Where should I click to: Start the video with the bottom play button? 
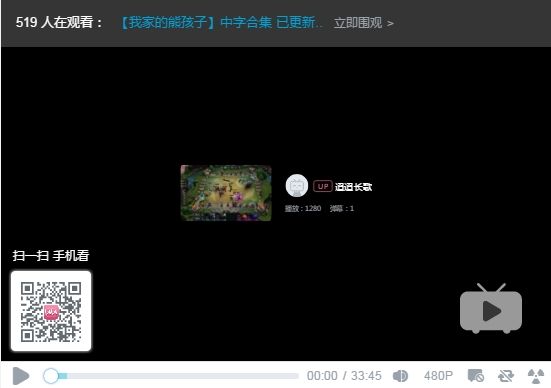[x=20, y=376]
